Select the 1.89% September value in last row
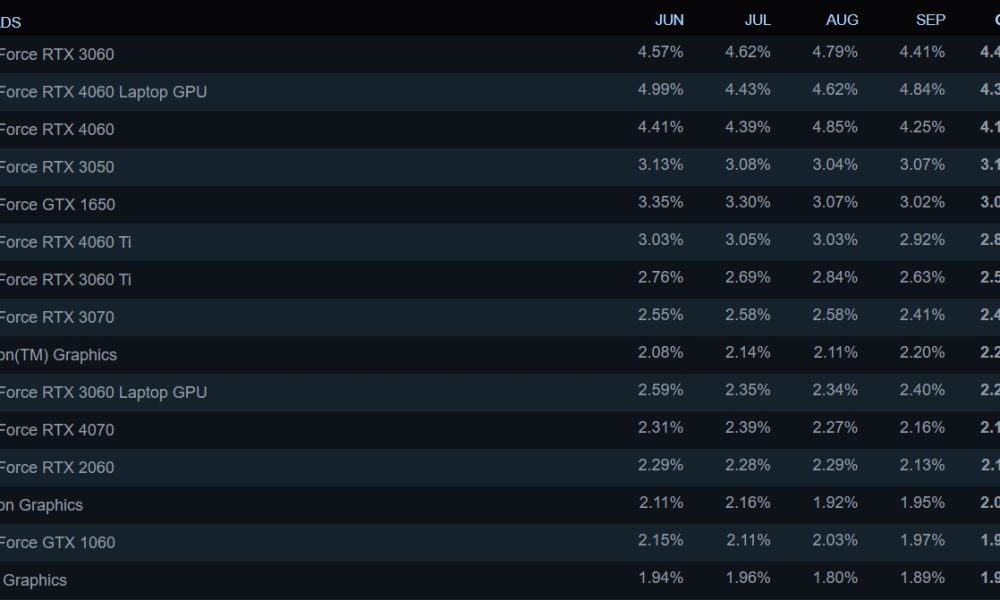The height and width of the screenshot is (600, 1000). 921,578
